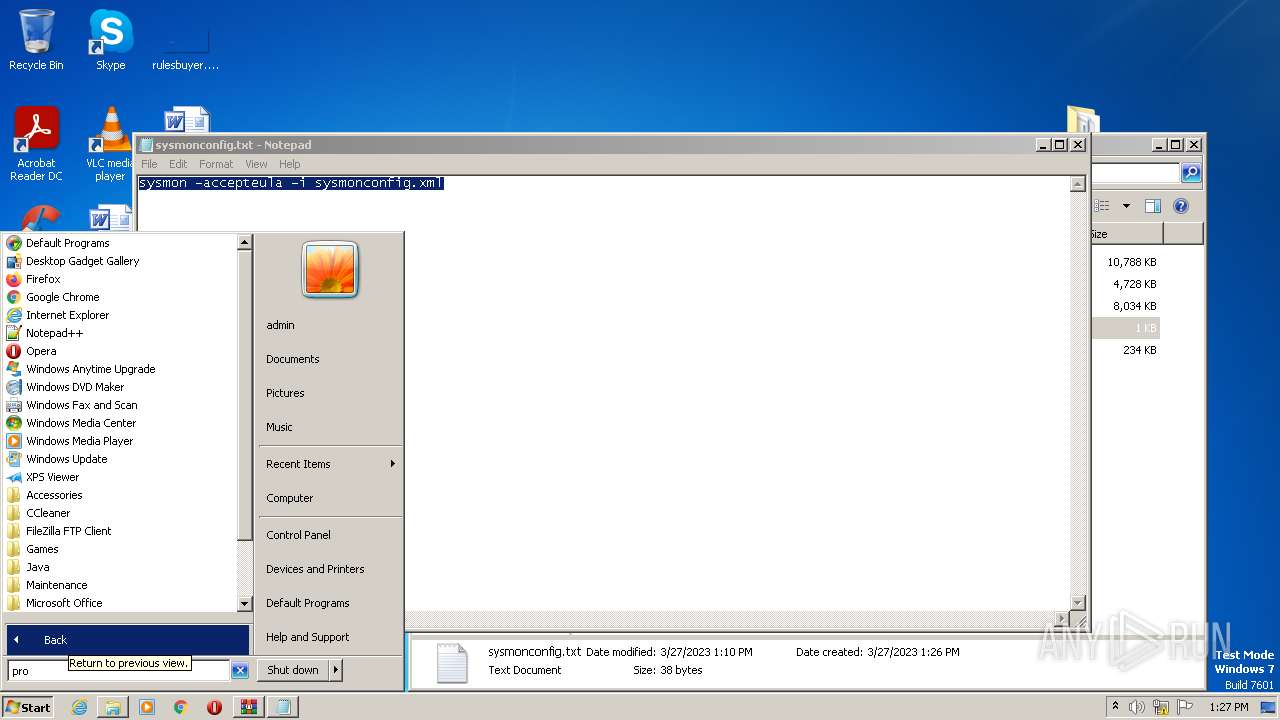Open Documents from the Start menu
This screenshot has height=720, width=1280.
pos(330,359)
